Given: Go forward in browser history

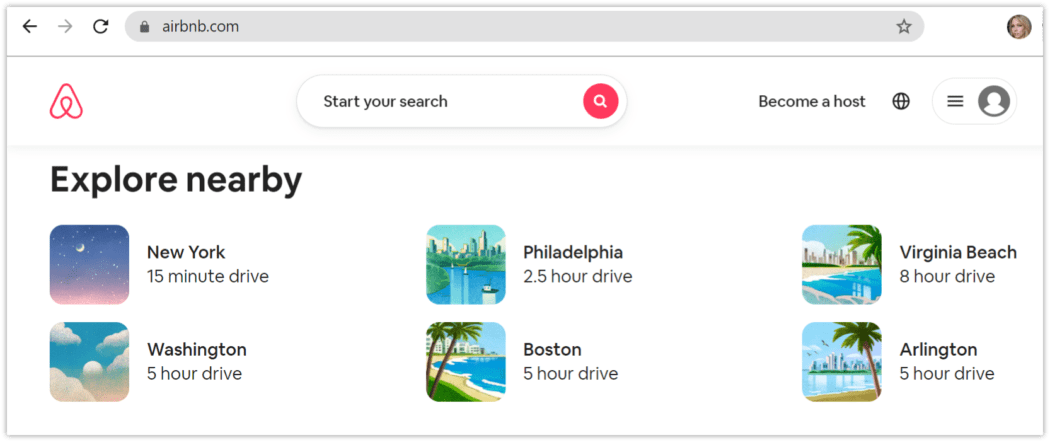Looking at the screenshot, I should [x=65, y=27].
